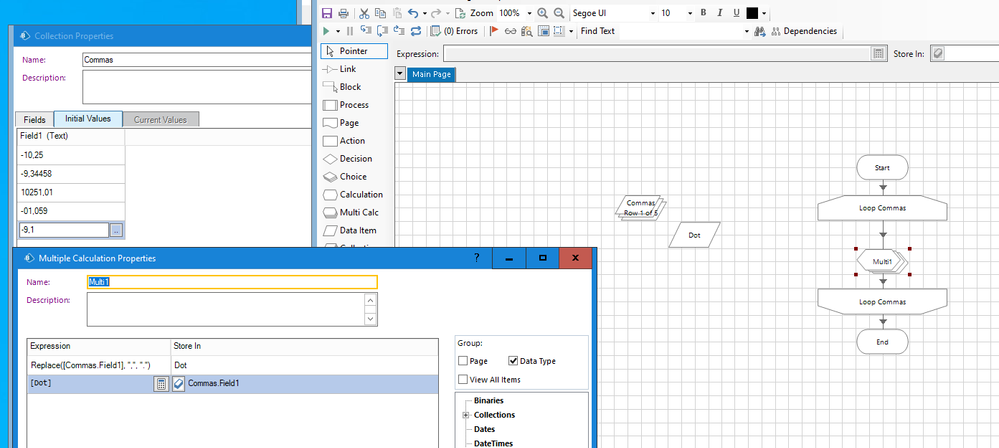The height and width of the screenshot is (448, 999).
Task: Enable the Page group checkbox
Action: click(x=463, y=361)
